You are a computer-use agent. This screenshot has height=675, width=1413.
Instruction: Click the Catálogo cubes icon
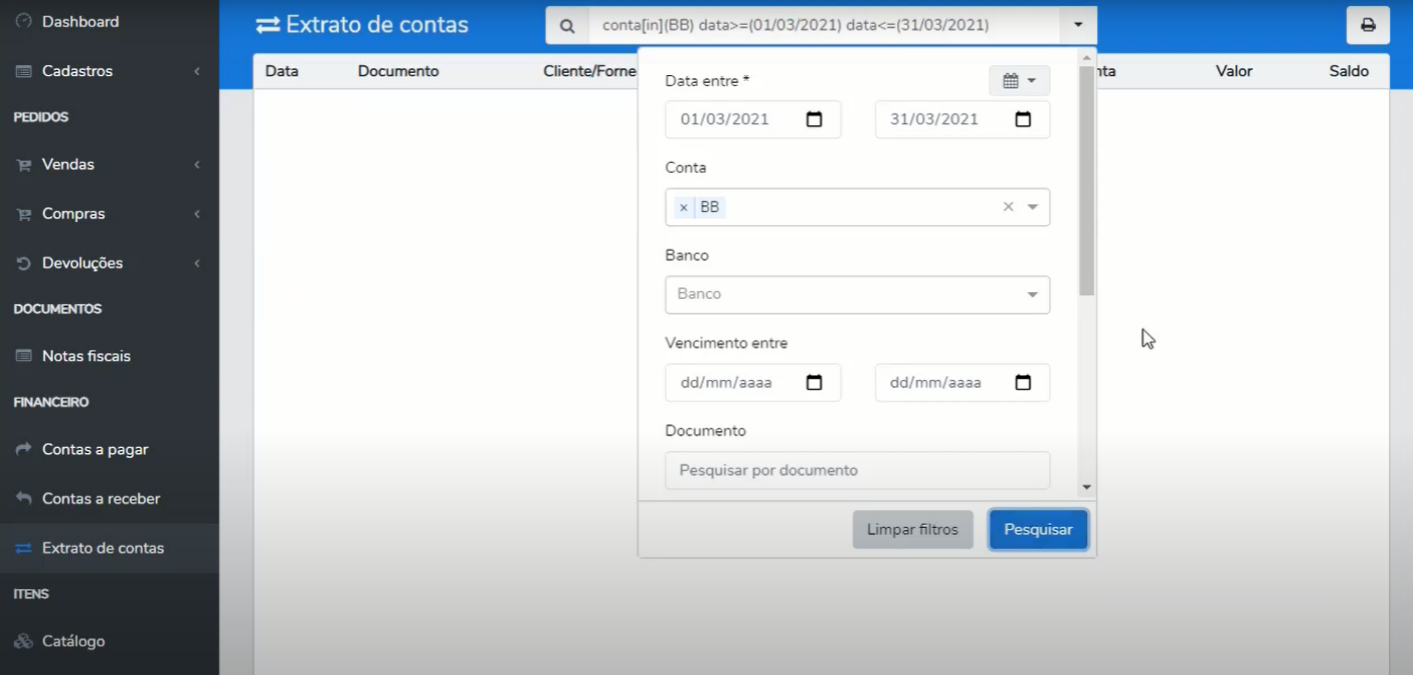[24, 641]
